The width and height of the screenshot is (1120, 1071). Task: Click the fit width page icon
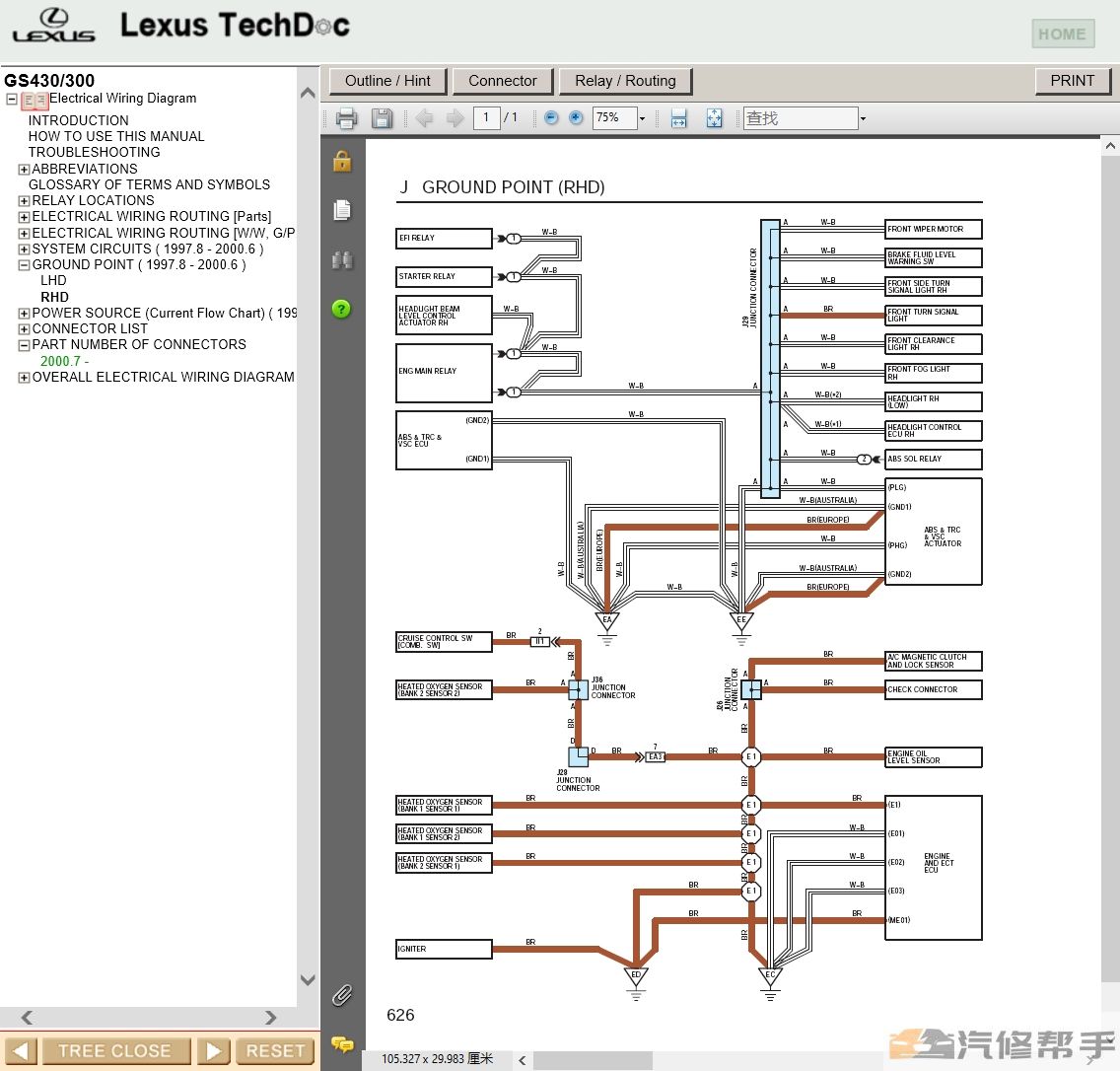678,118
